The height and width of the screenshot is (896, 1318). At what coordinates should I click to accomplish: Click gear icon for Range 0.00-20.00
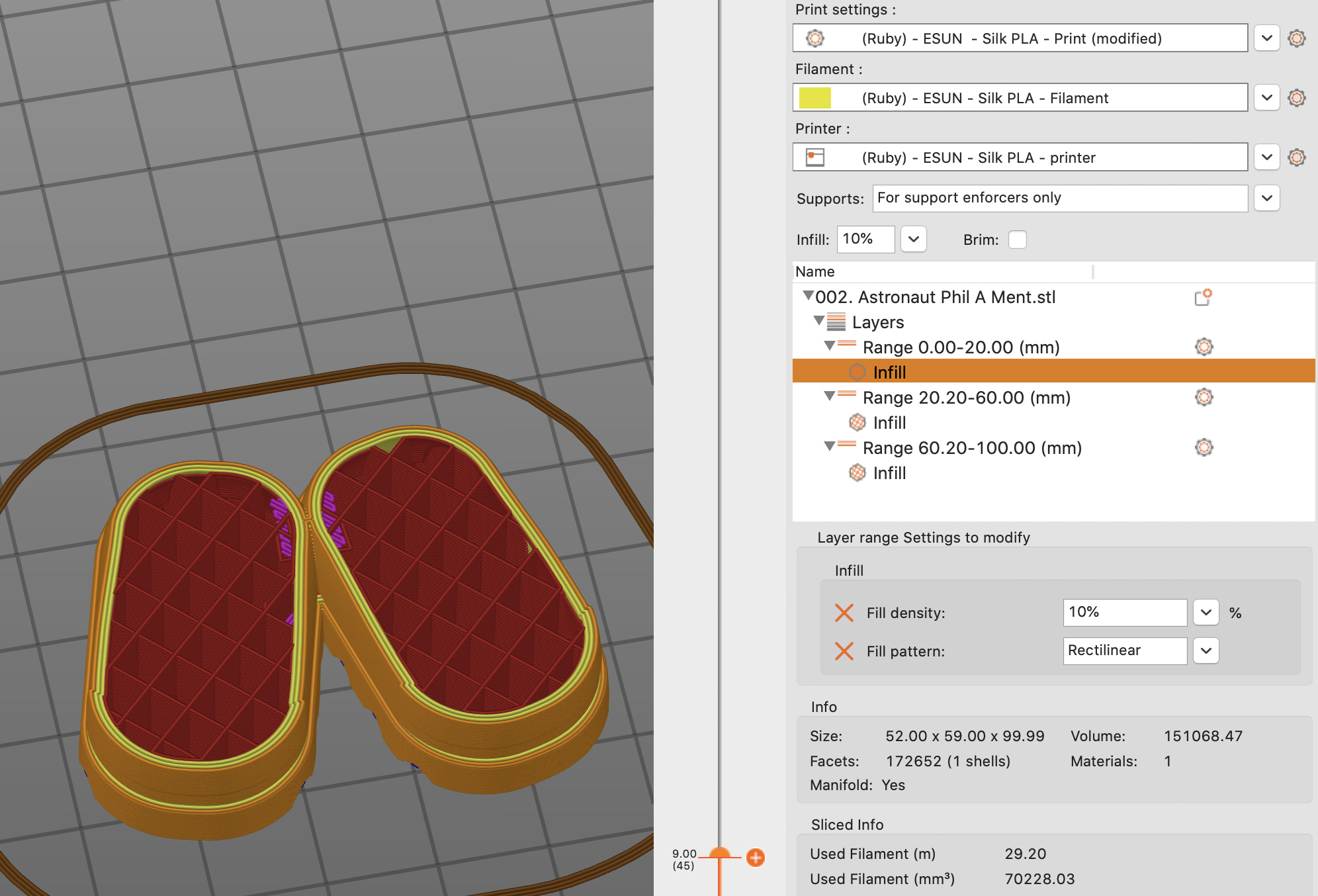1204,347
